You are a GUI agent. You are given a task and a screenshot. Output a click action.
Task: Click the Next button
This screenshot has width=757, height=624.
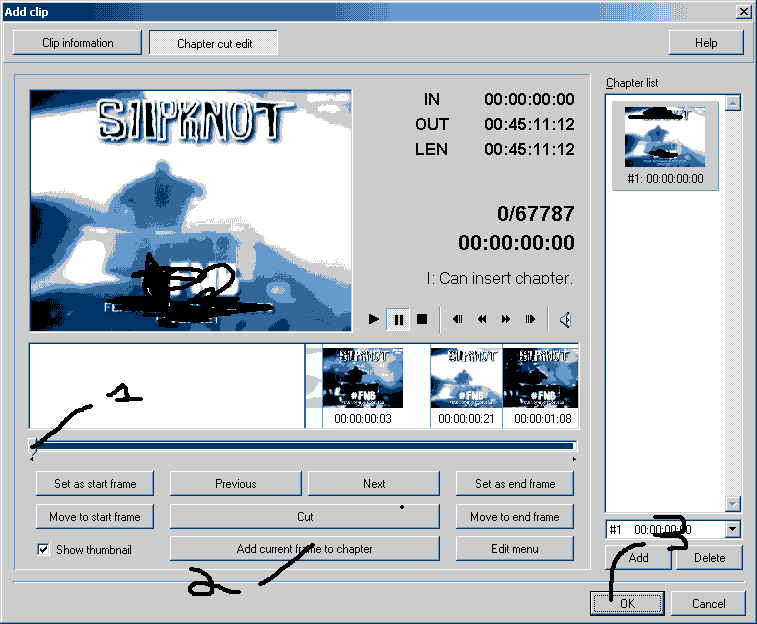[x=374, y=484]
